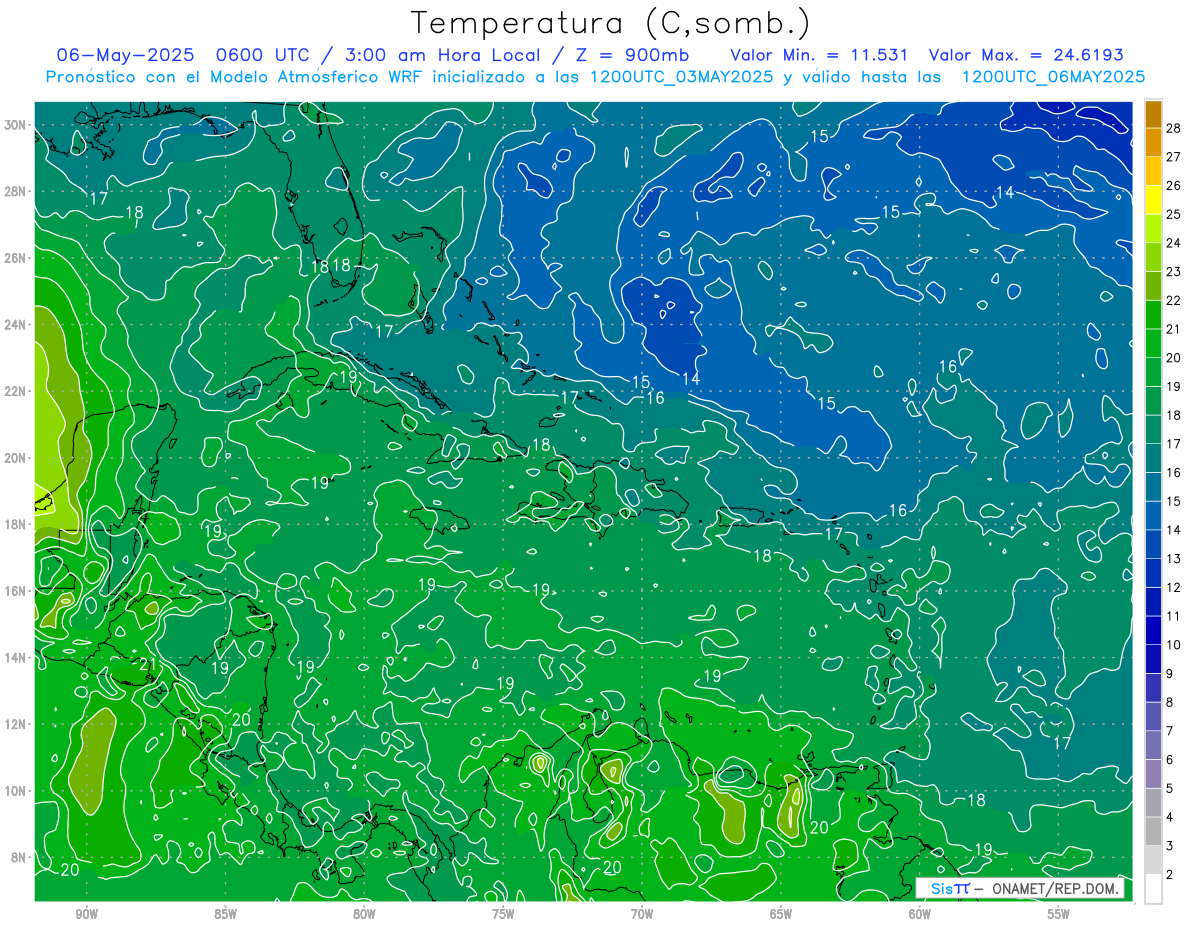
Task: Click the legend value 3
Action: click(1170, 846)
